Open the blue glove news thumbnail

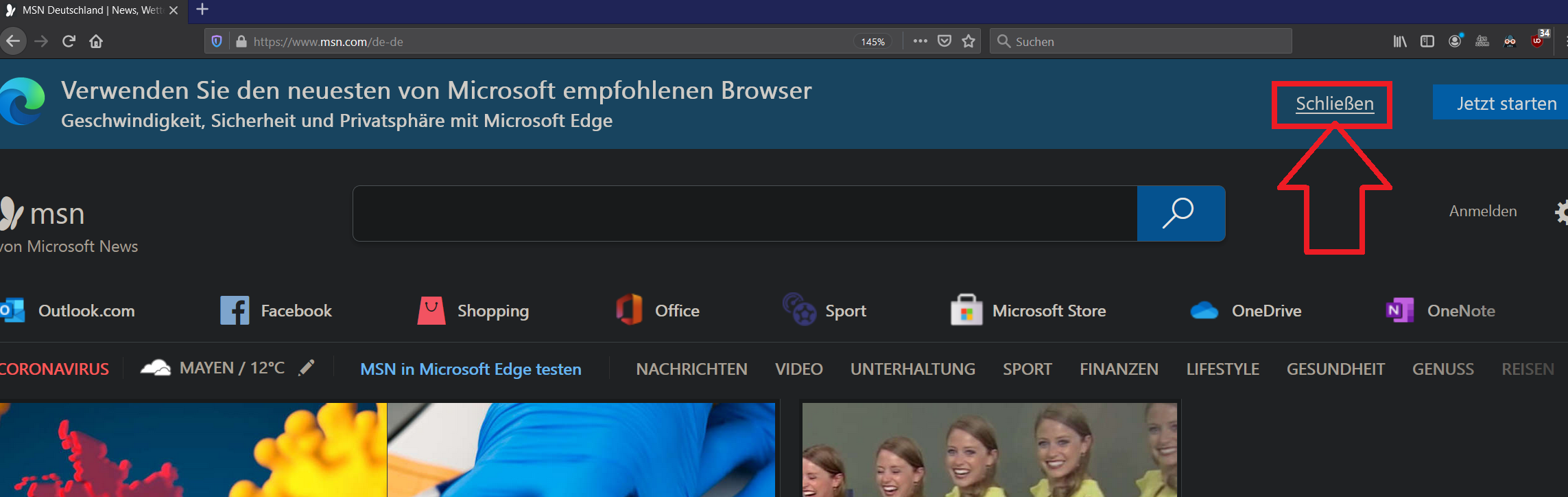point(581,450)
